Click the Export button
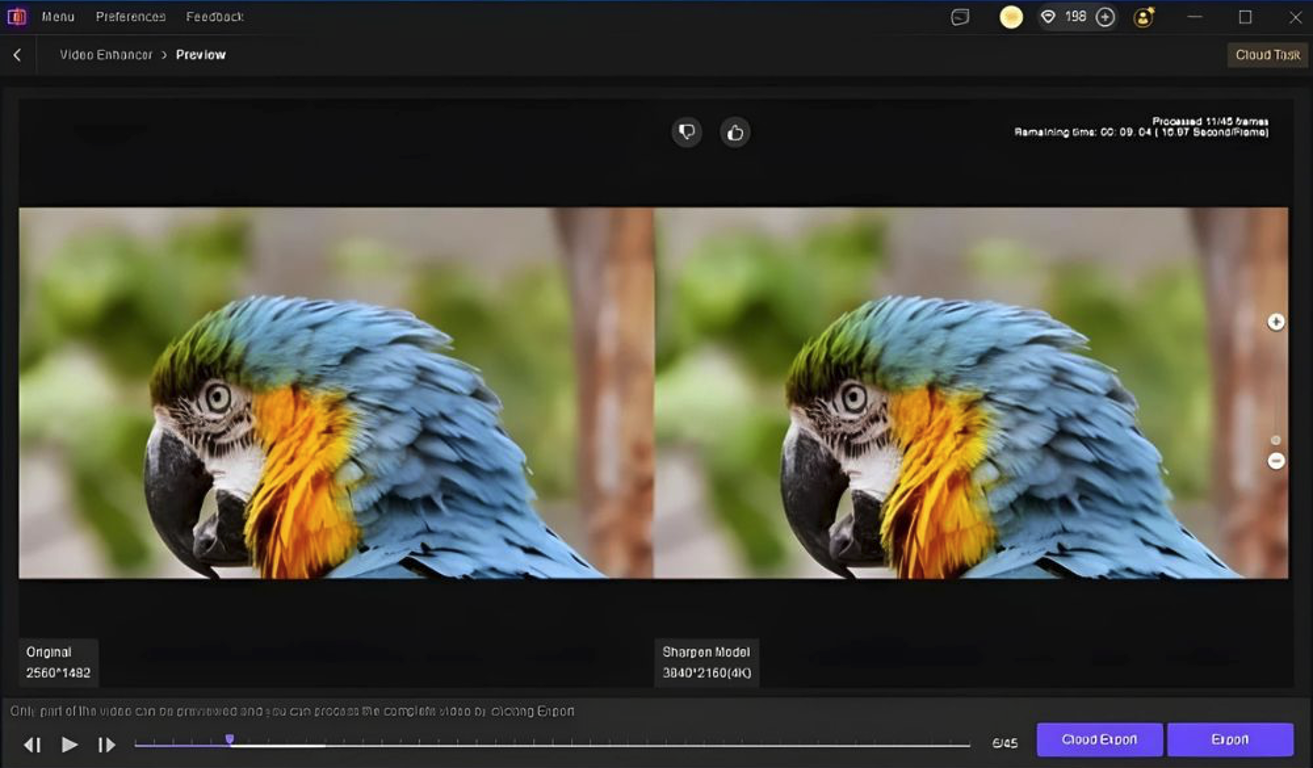This screenshot has width=1313, height=768. tap(1230, 740)
